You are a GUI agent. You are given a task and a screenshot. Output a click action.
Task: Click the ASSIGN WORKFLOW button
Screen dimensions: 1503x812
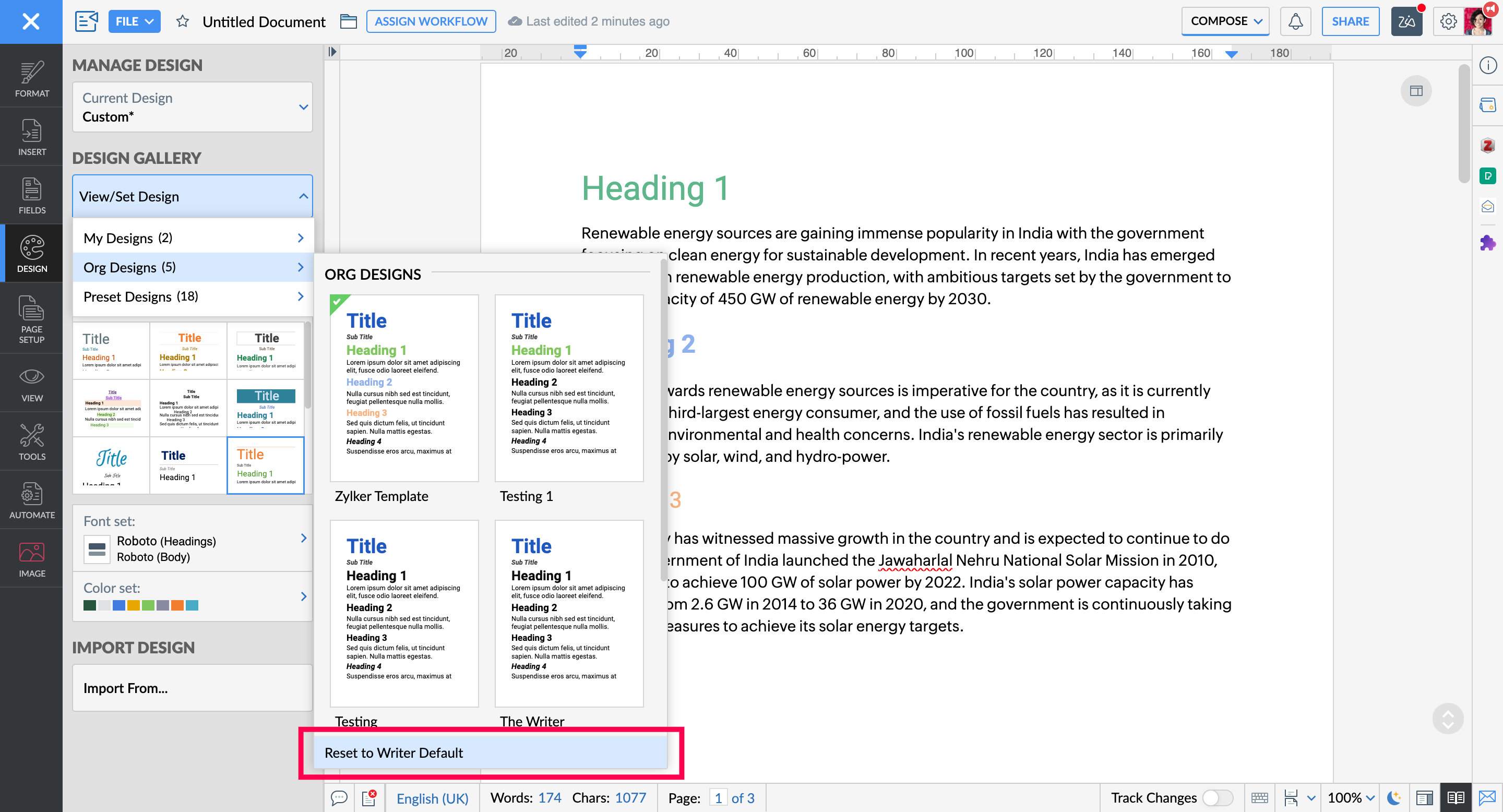(x=431, y=21)
